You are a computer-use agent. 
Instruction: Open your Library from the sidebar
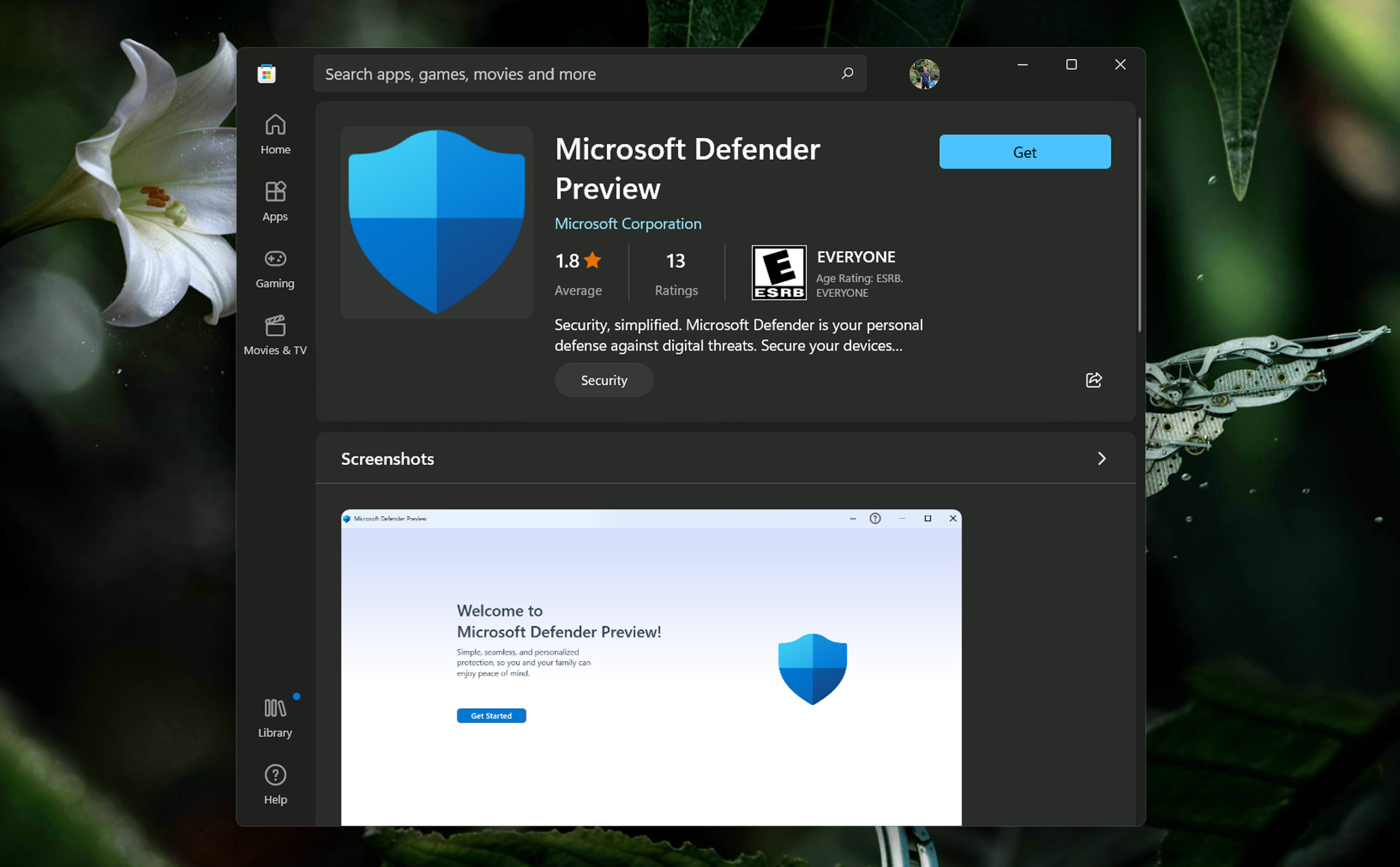[275, 715]
